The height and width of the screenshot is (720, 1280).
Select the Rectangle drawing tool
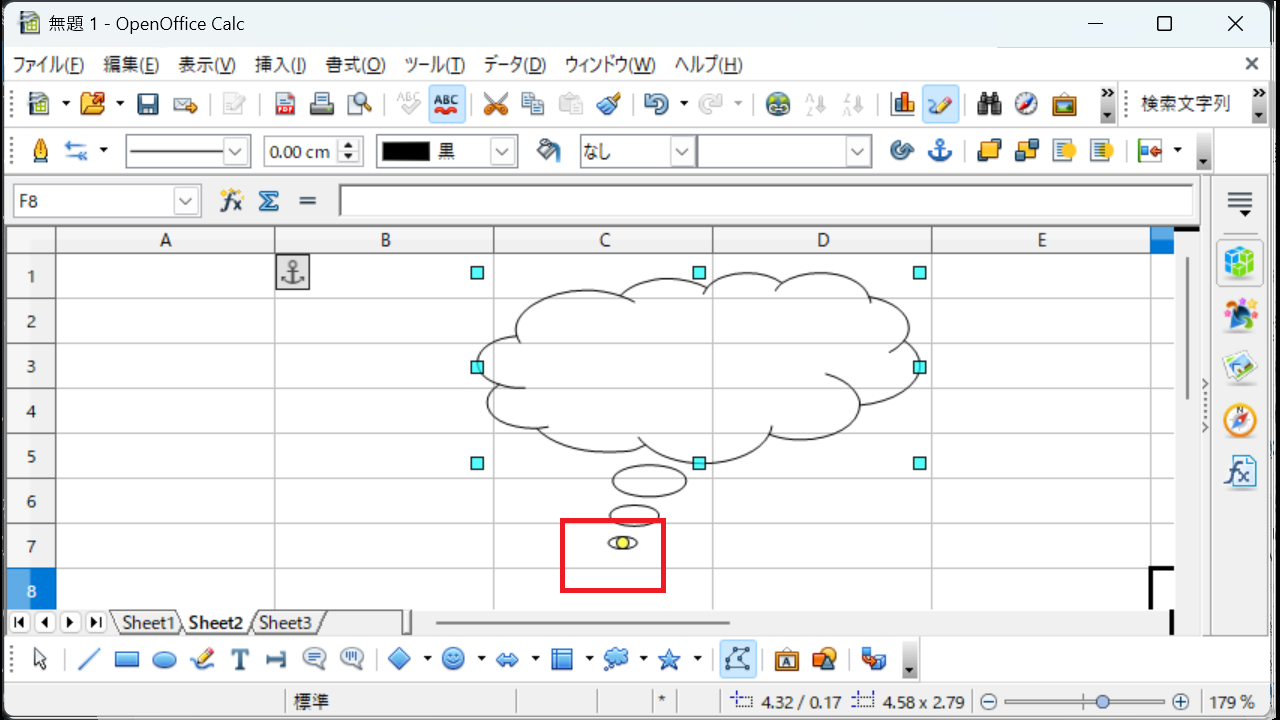click(126, 659)
